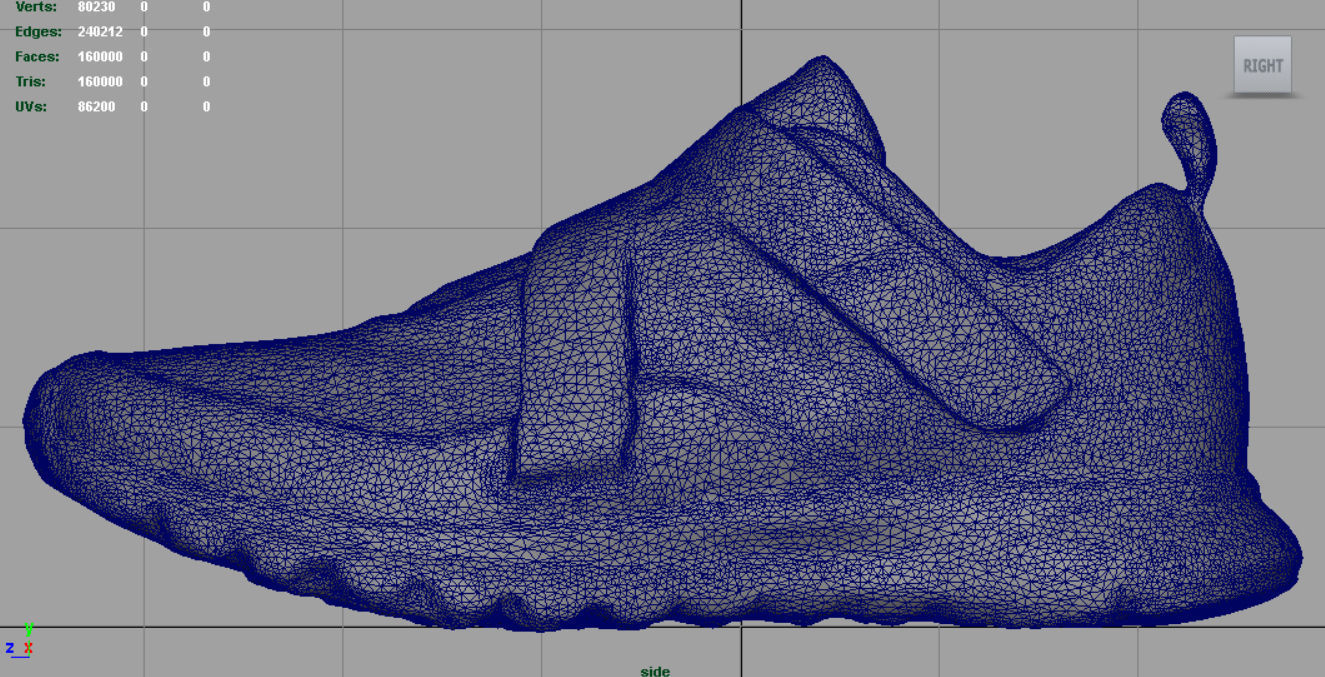Select the Tris count 160000
The image size is (1325, 677).
(x=100, y=81)
